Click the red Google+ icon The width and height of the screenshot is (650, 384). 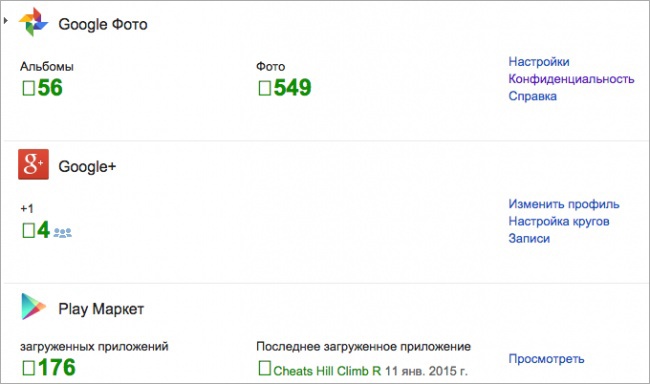point(33,164)
